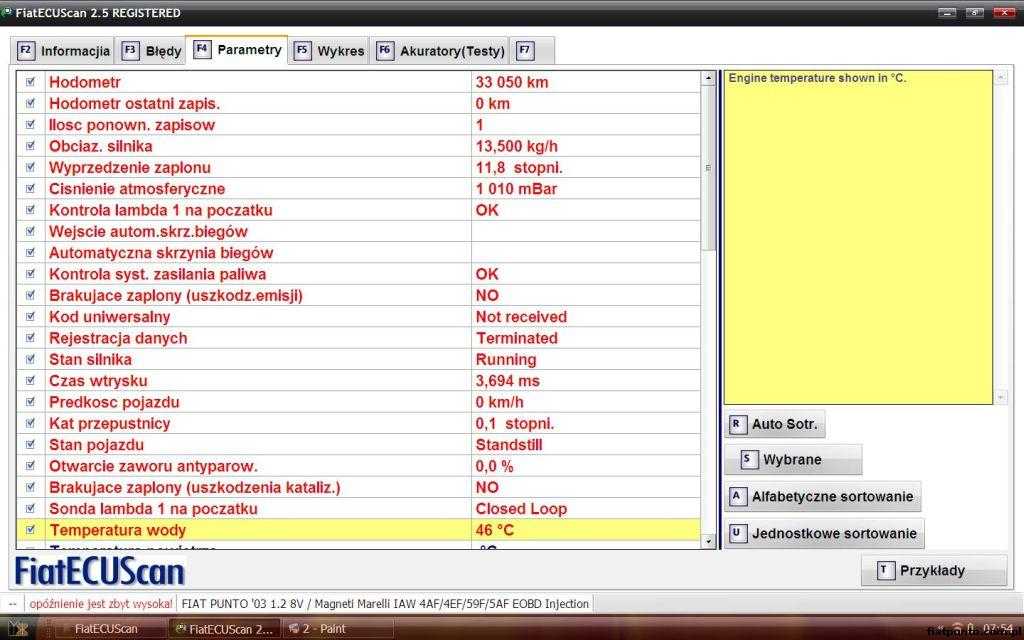Uncheck the Stan silnika checkbox
Viewport: 1024px width, 640px height.
click(30, 359)
